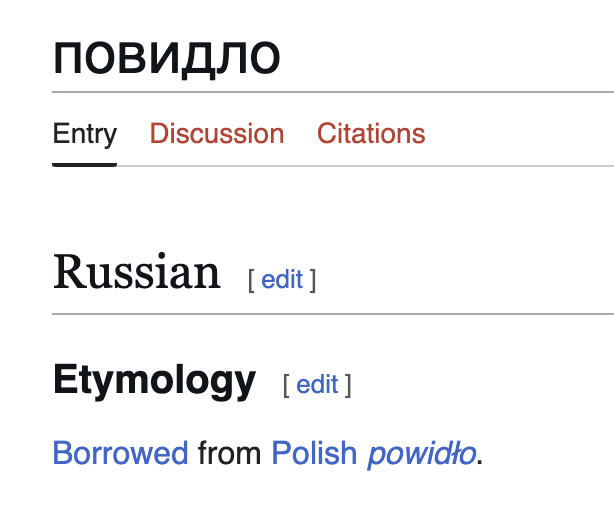Open the Borrowed glossary link

pos(120,453)
